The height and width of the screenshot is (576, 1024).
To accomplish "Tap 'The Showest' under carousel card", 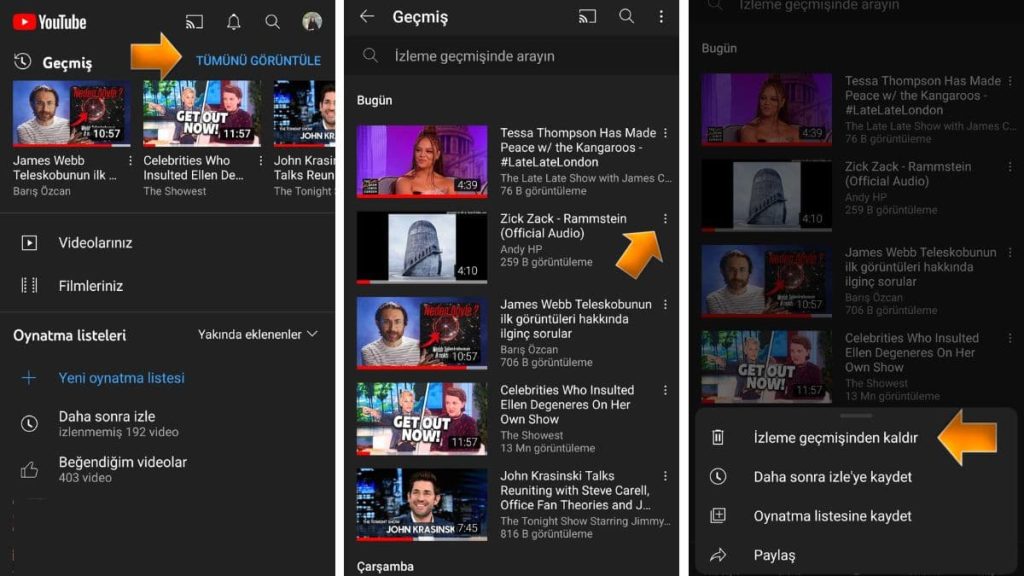I will point(174,191).
